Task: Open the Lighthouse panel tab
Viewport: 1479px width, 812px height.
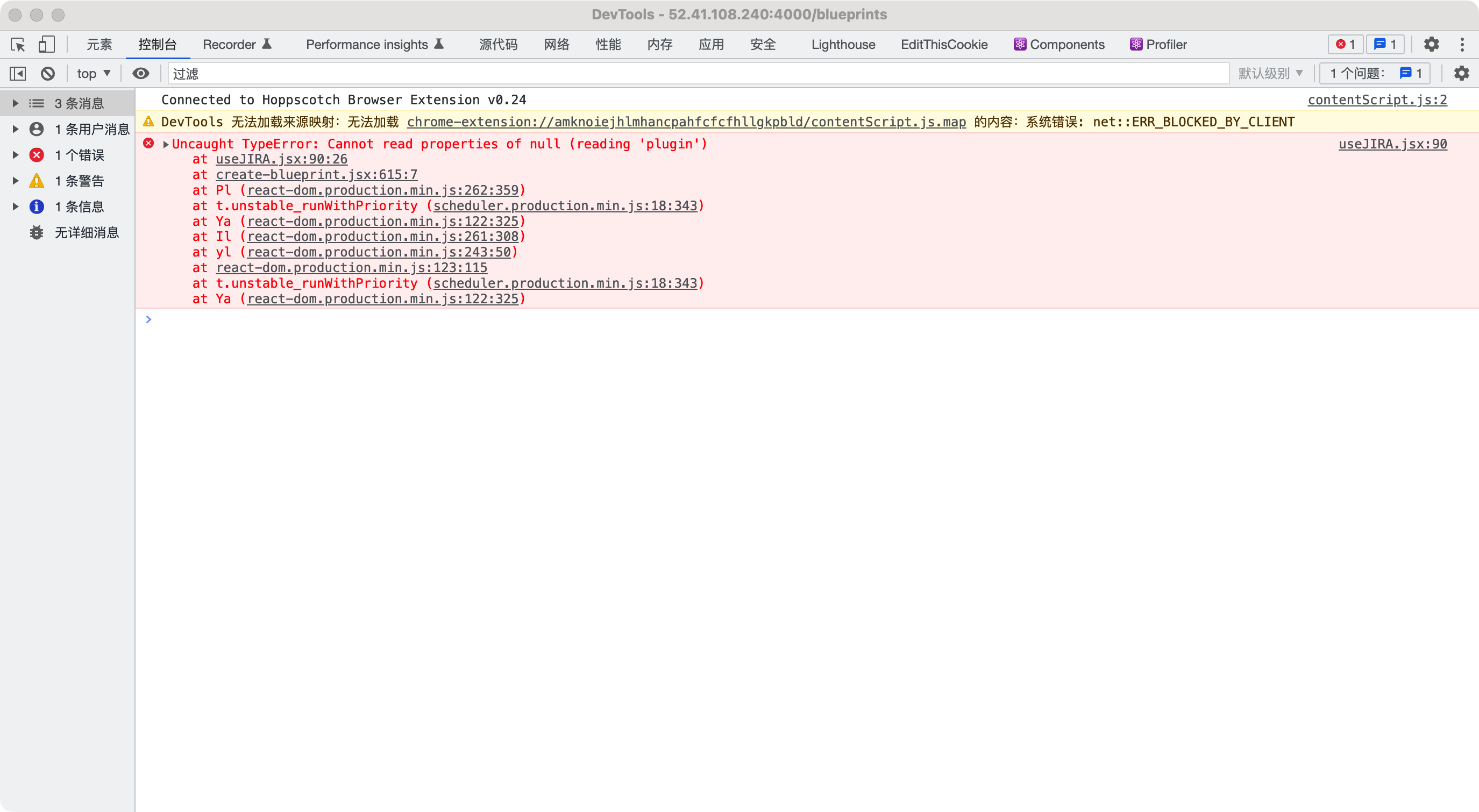Action: [x=842, y=44]
